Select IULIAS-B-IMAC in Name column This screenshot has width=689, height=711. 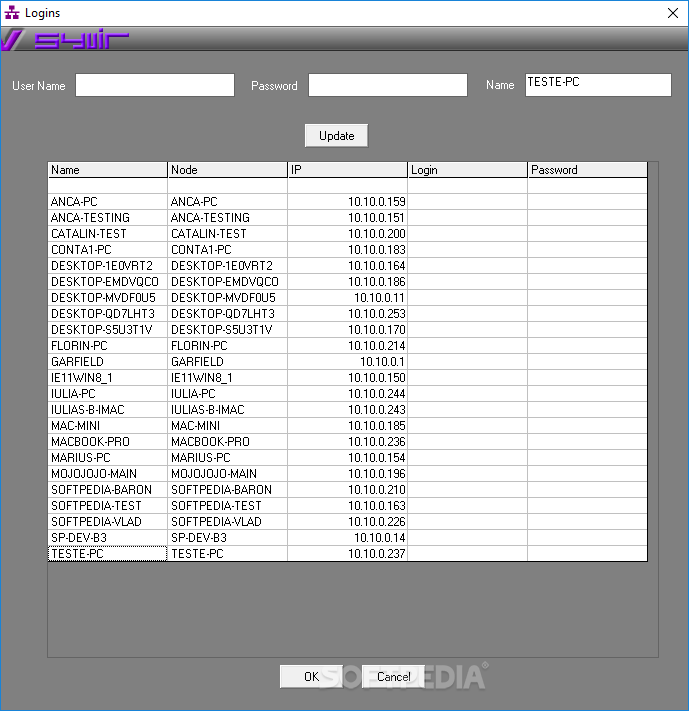[108, 409]
